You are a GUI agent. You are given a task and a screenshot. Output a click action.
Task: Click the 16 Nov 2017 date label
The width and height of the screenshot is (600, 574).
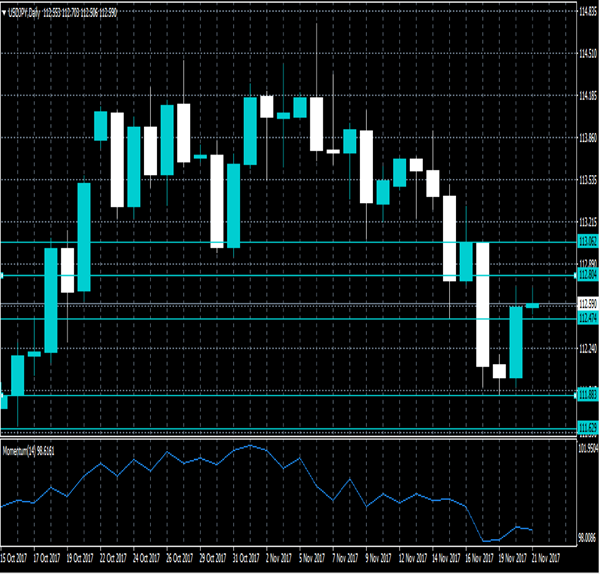pyautogui.click(x=479, y=558)
